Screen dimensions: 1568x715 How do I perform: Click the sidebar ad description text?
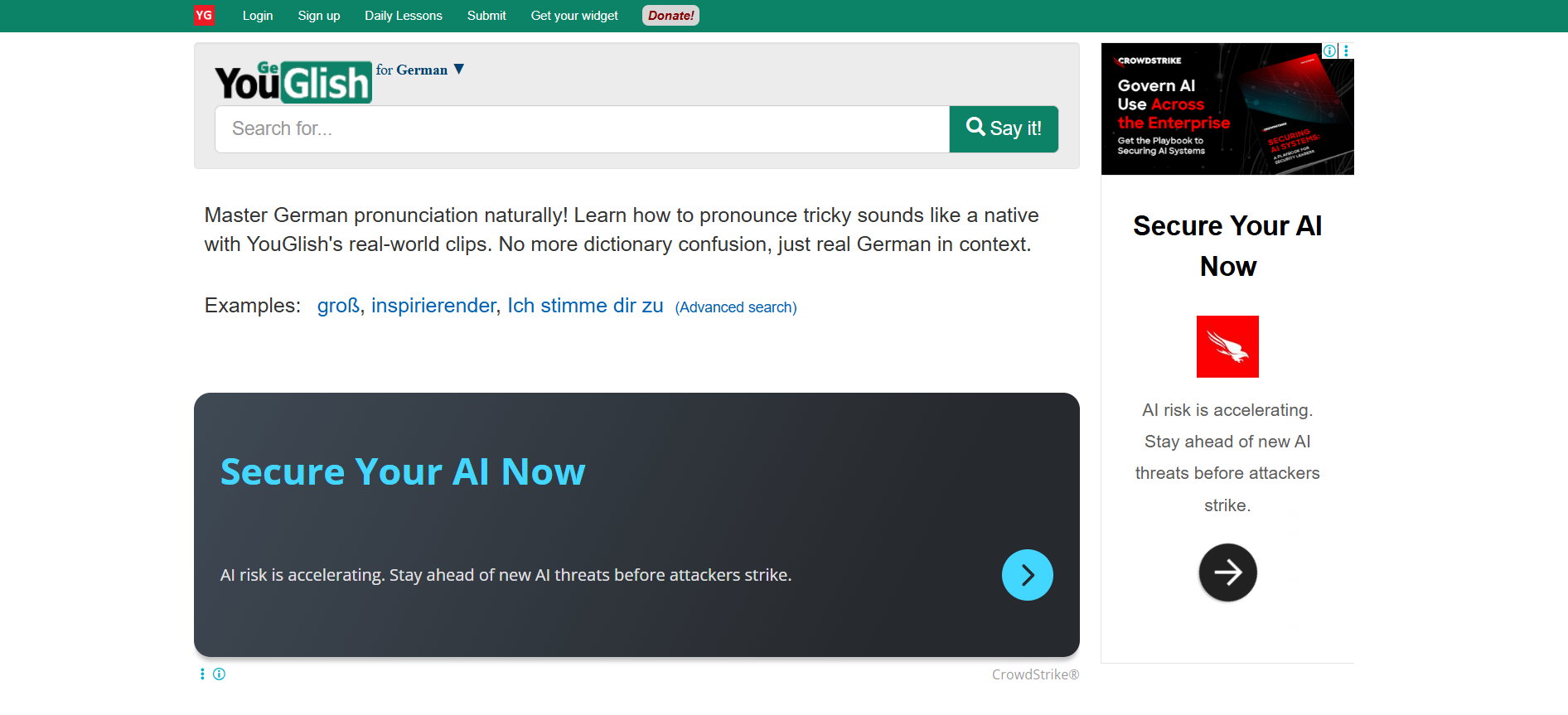pyautogui.click(x=1227, y=457)
